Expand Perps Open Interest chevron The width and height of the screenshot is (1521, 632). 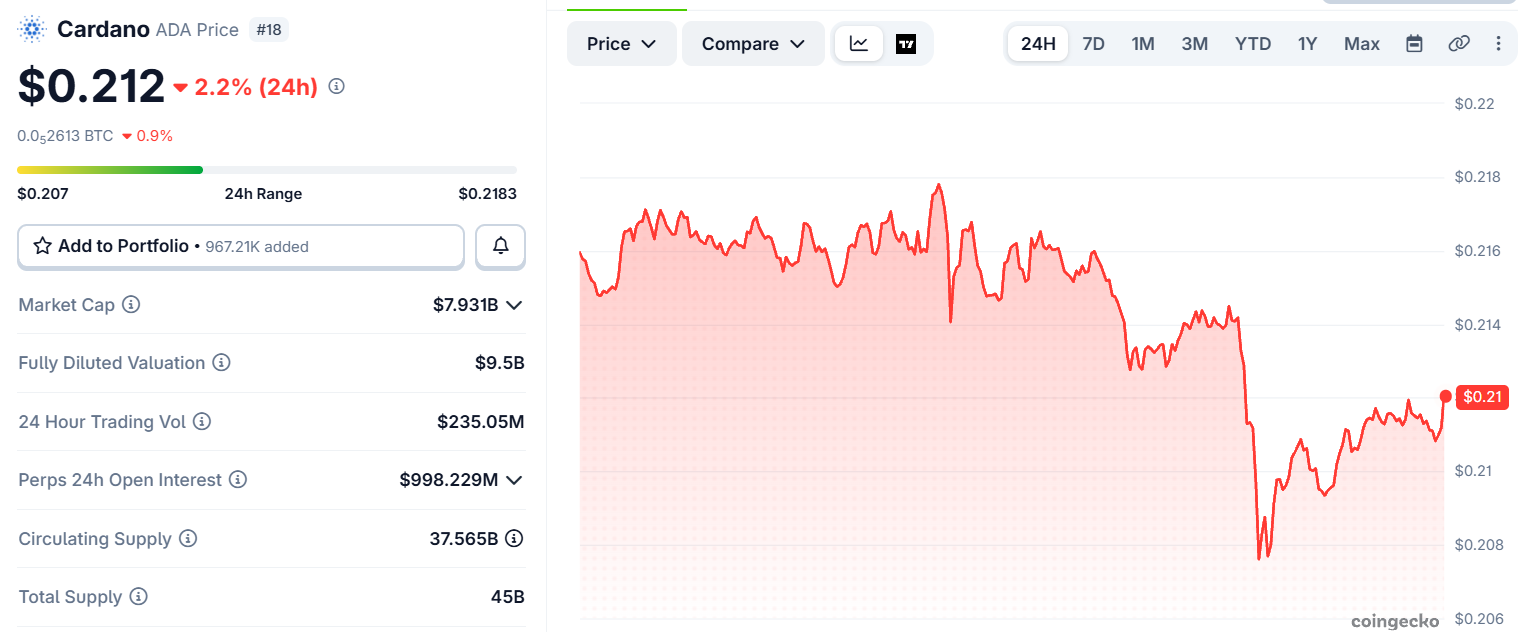tap(515, 481)
